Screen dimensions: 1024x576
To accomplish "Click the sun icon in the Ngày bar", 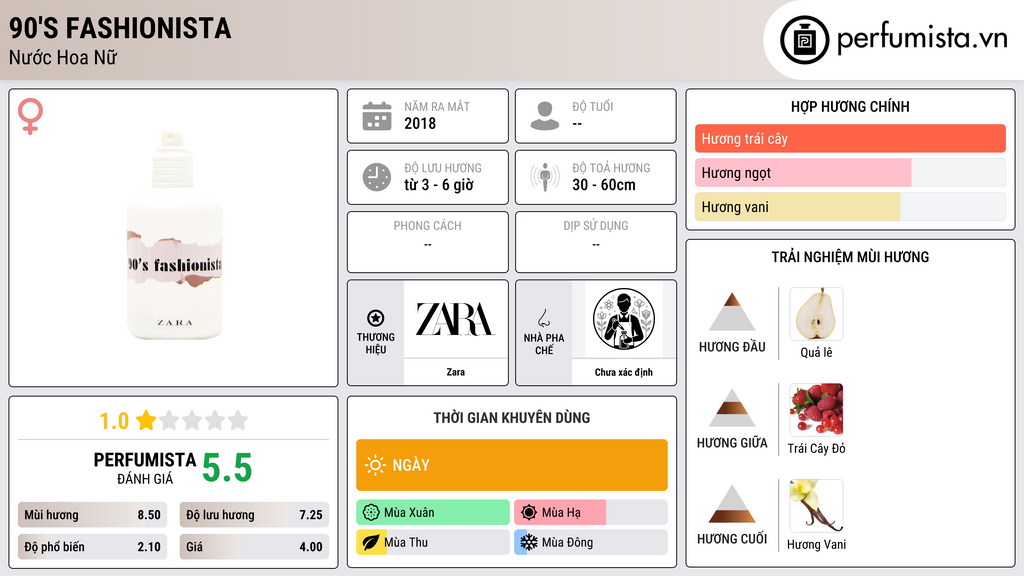I will 375,465.
